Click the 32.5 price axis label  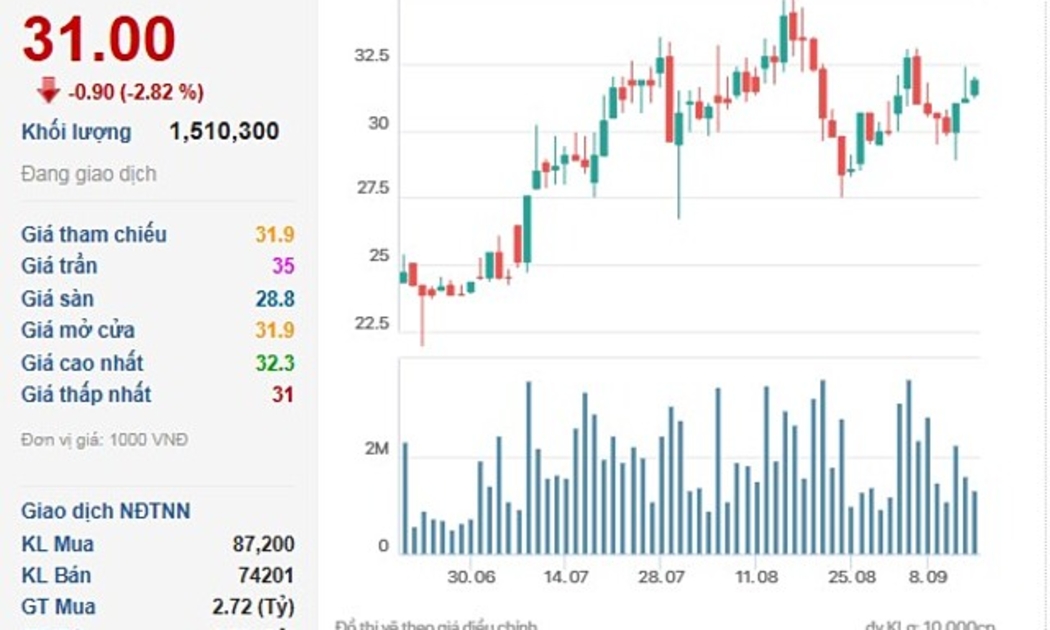point(371,57)
